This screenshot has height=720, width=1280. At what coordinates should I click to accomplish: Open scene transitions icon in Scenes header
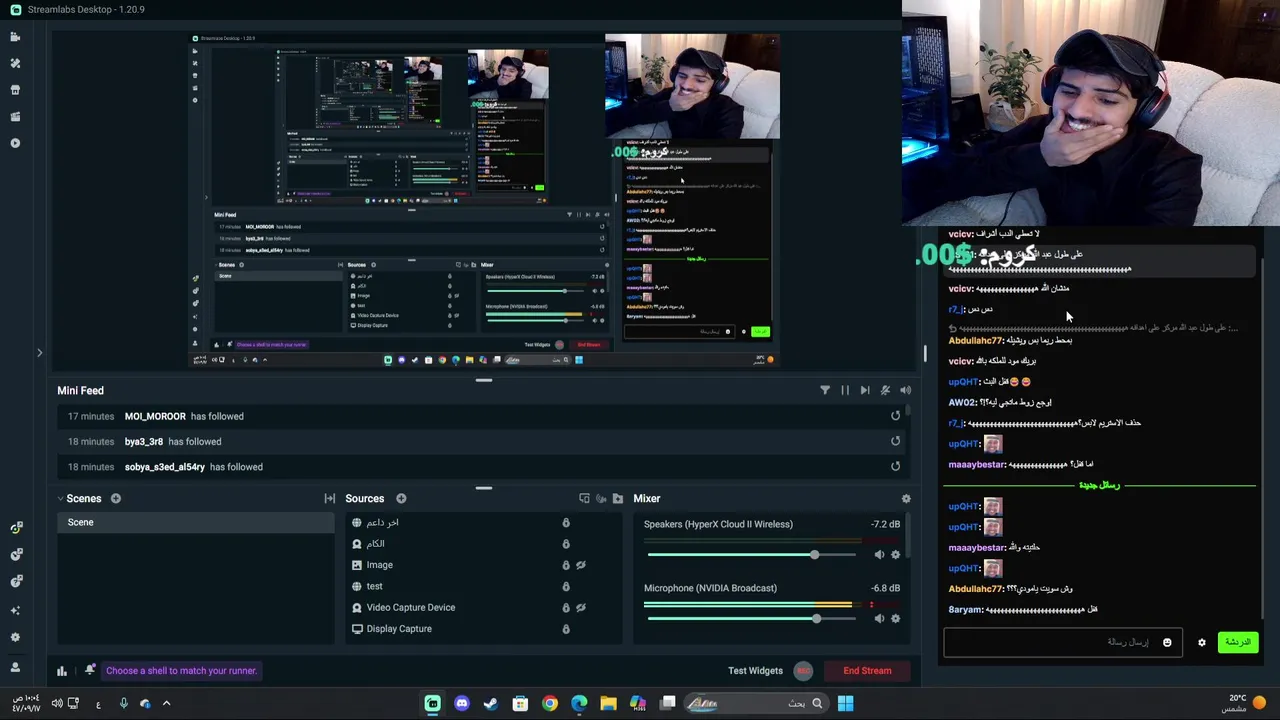tap(330, 498)
